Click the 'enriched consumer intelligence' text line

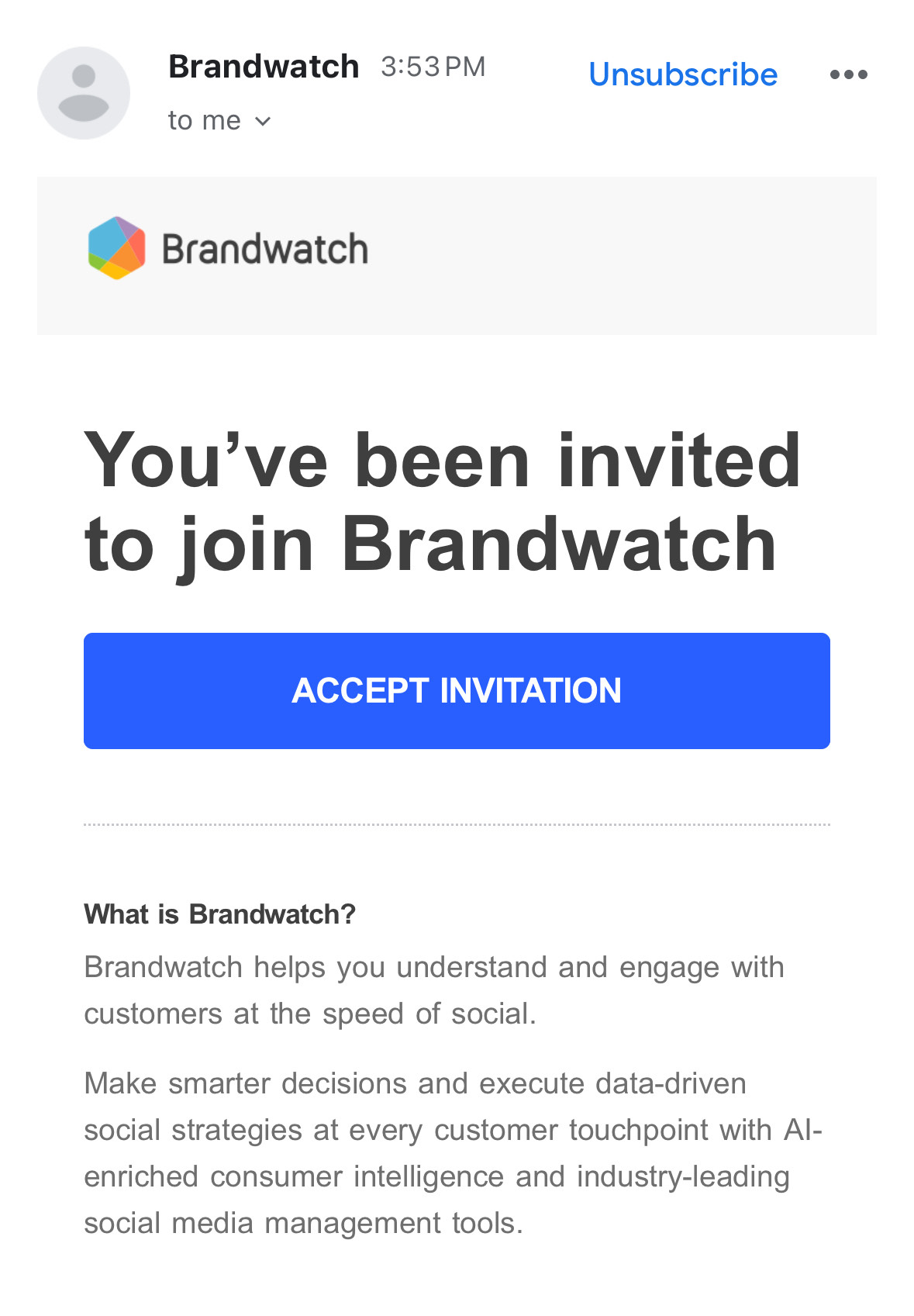(436, 1177)
